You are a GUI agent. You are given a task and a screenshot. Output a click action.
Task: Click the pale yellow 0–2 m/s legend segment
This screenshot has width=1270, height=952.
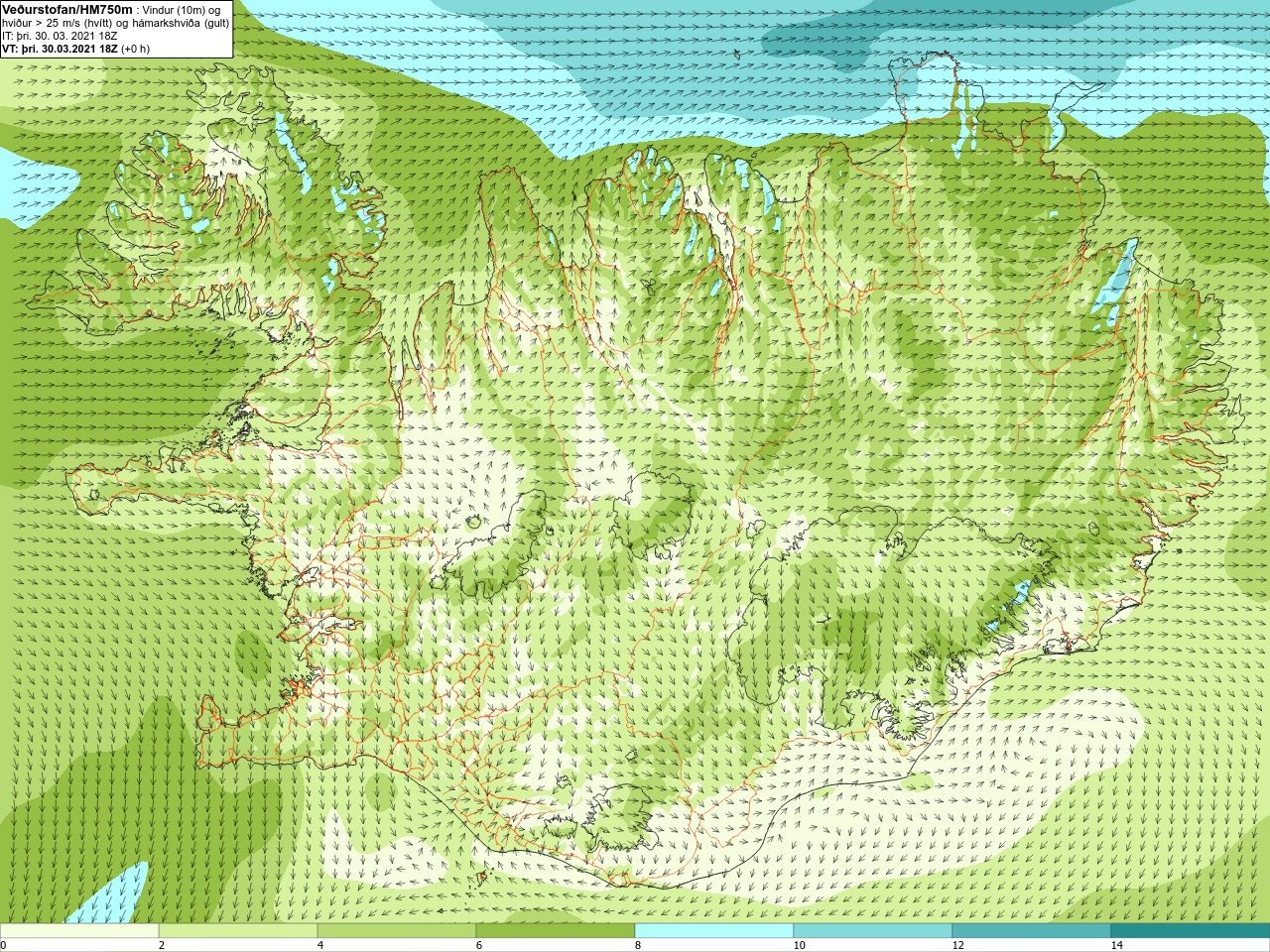point(79,931)
